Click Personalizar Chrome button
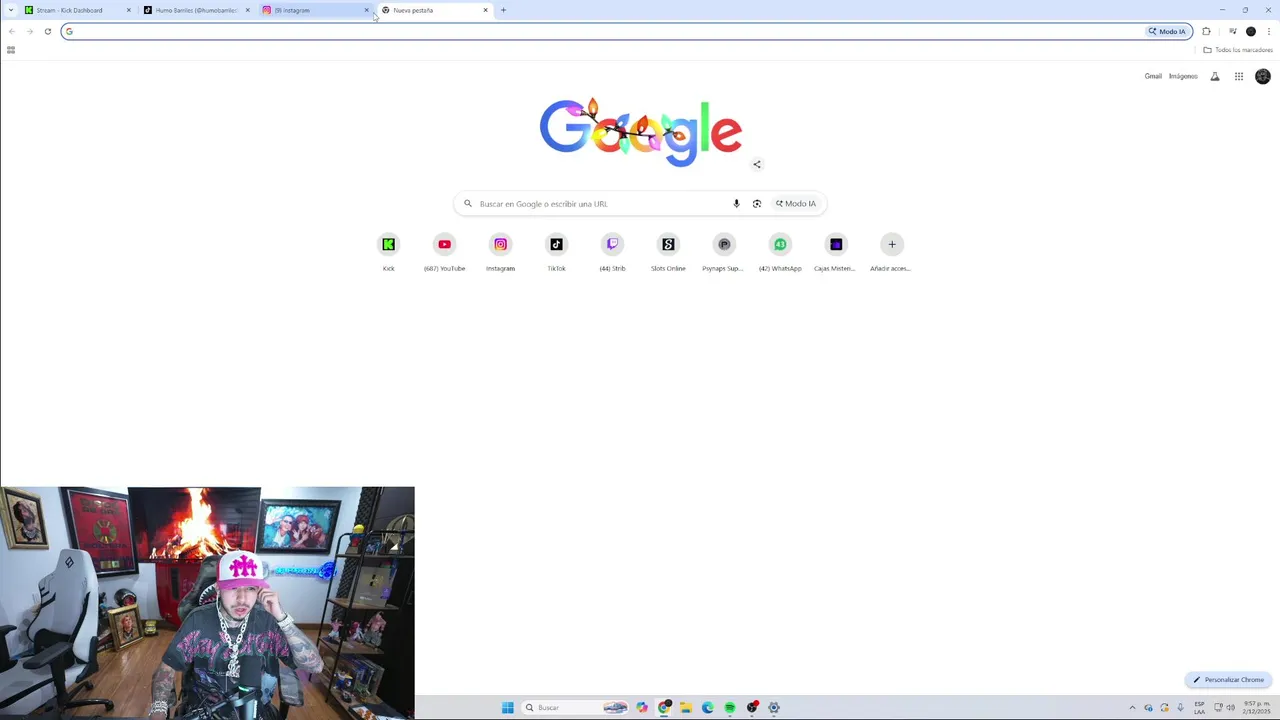Image resolution: width=1280 pixels, height=720 pixels. pyautogui.click(x=1228, y=680)
